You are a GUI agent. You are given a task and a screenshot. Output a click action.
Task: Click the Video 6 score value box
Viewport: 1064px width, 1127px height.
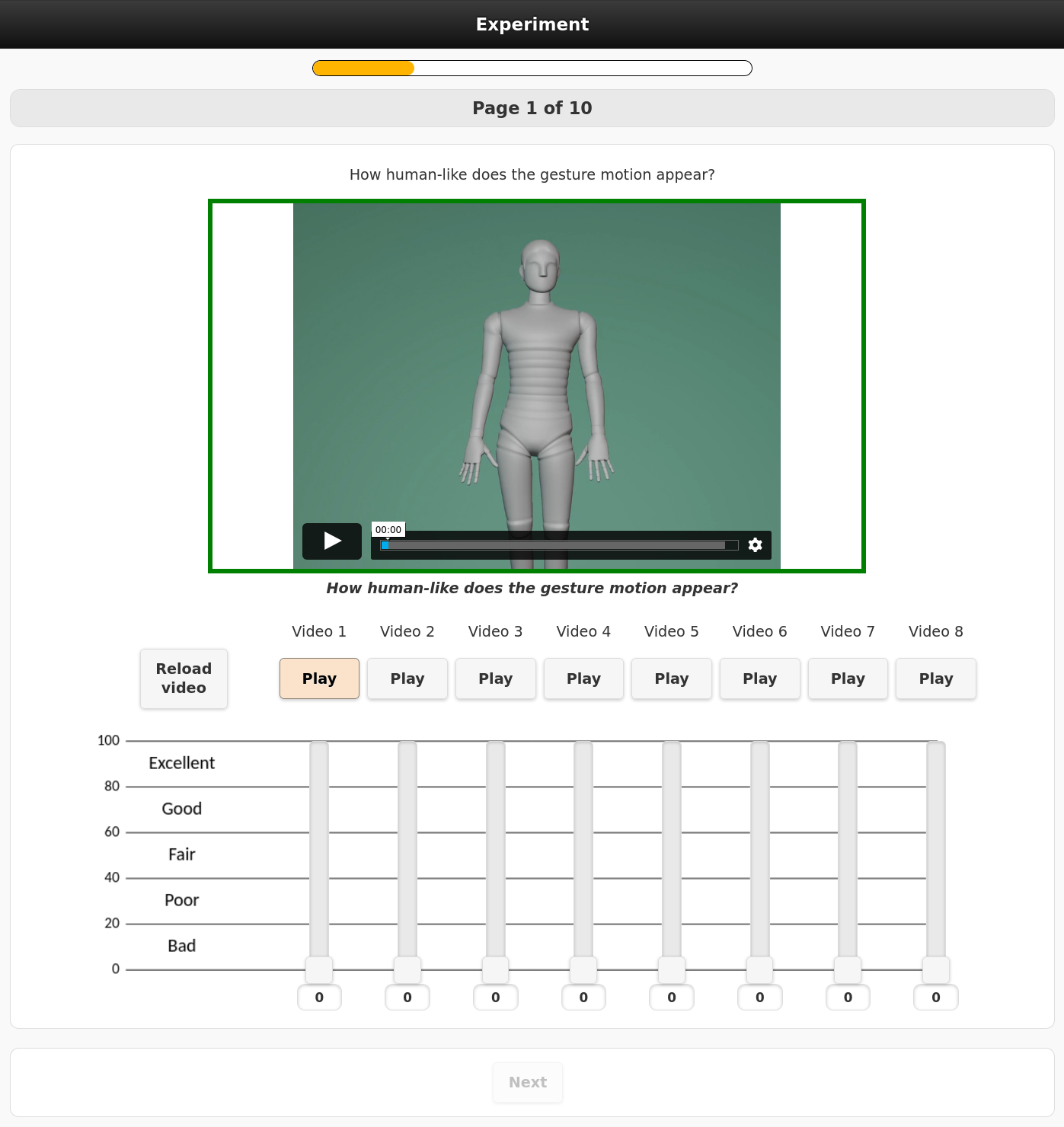pos(759,998)
